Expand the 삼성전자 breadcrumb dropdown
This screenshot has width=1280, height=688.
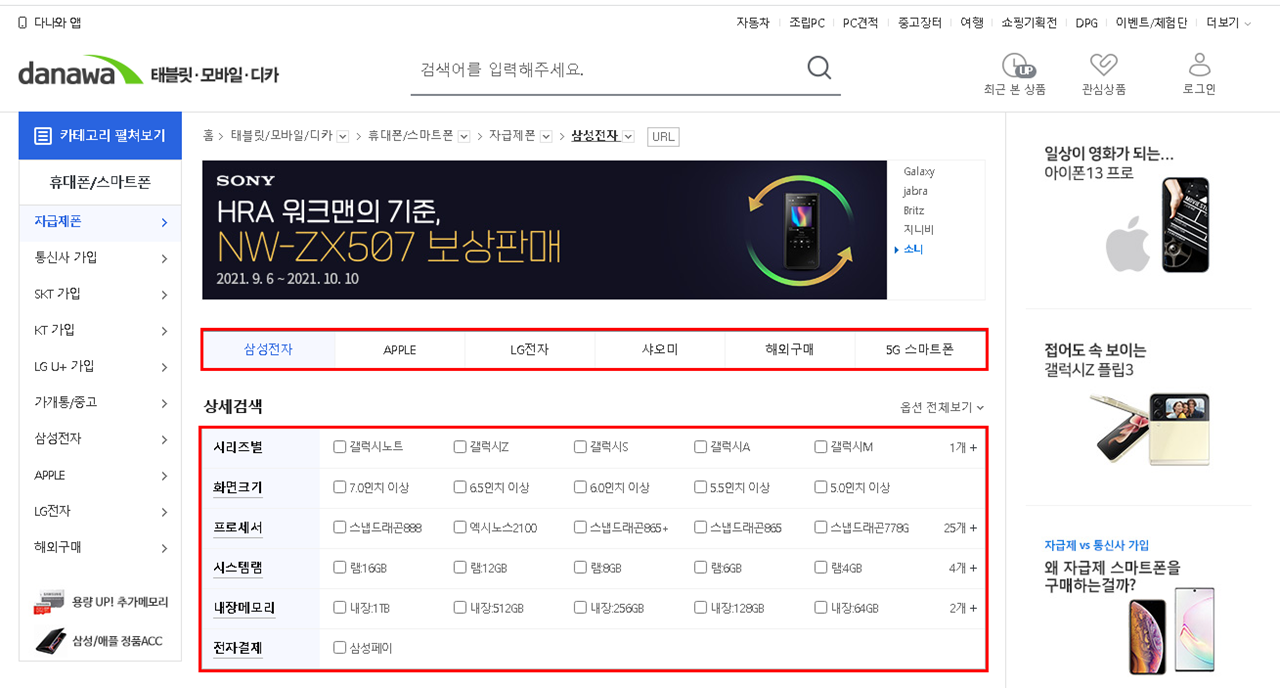click(x=628, y=136)
